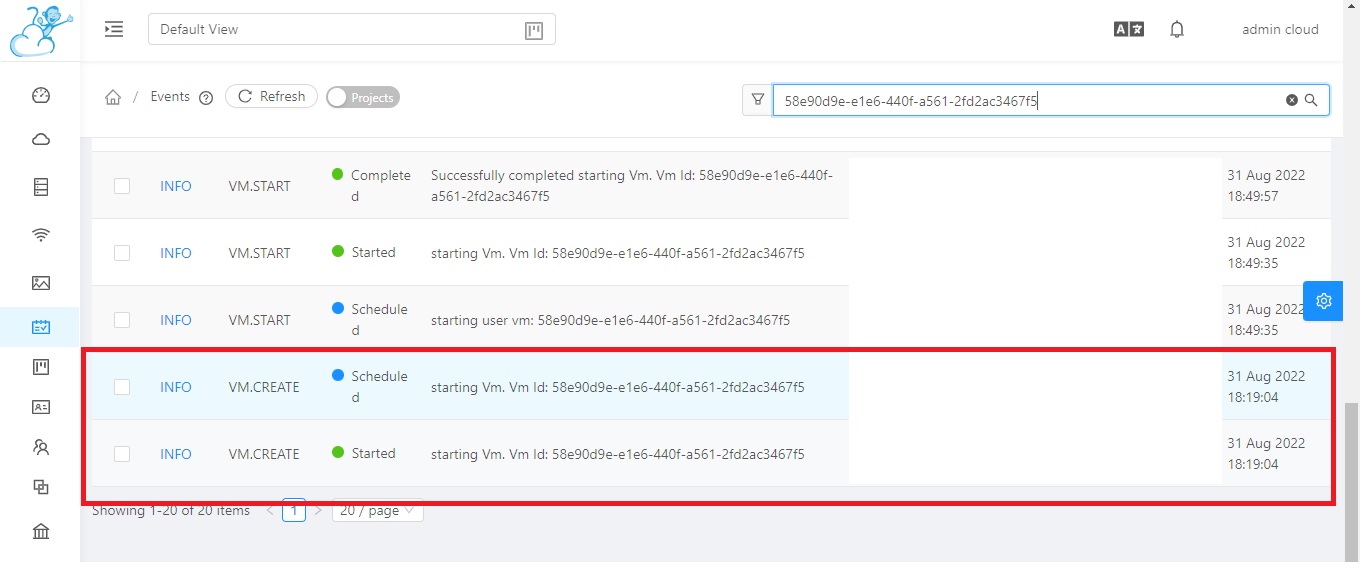Open the Projects board sidebar icon
Viewport: 1362px width, 568px height.
[41, 367]
